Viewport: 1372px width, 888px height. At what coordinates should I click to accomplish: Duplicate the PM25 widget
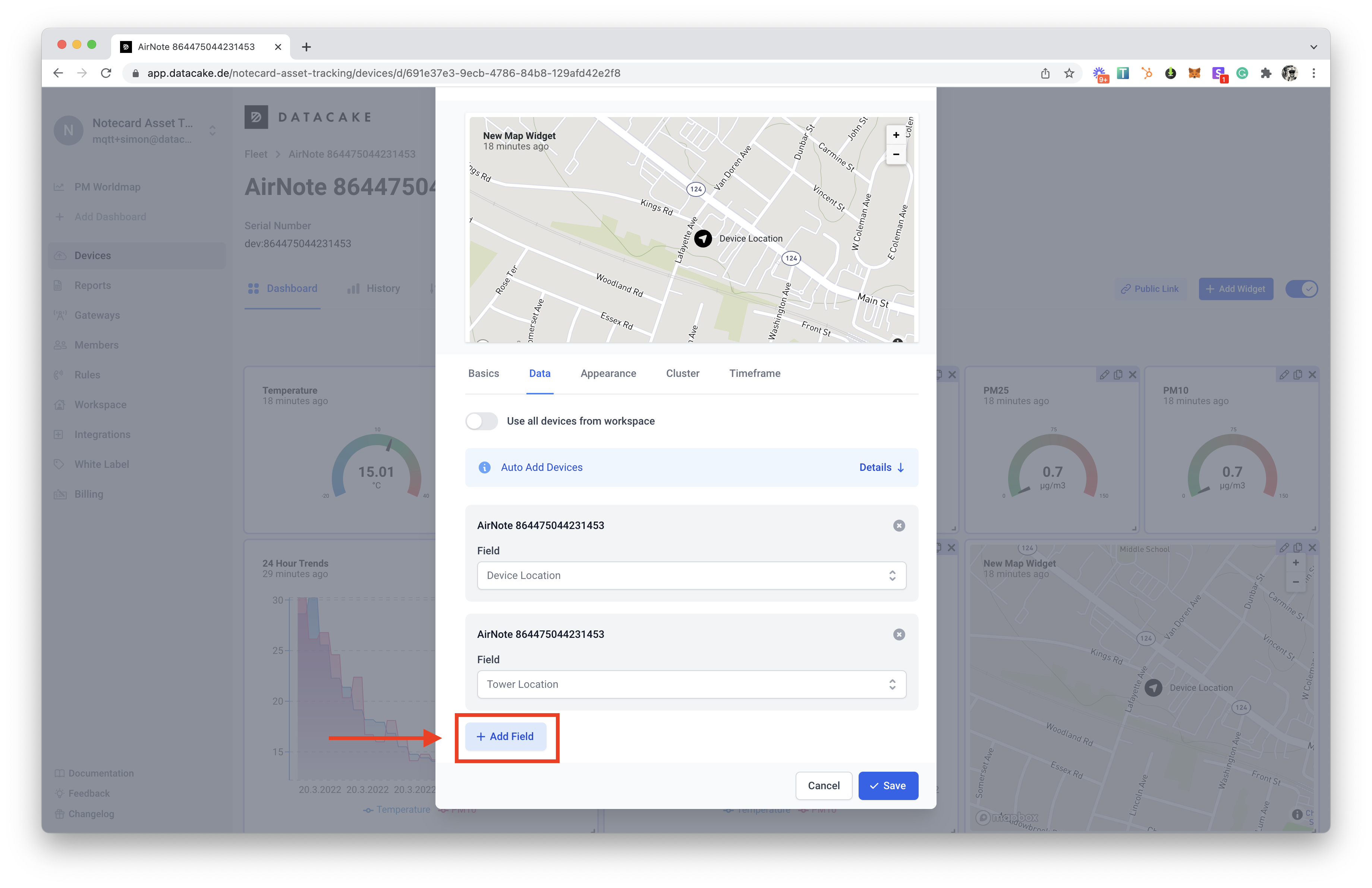pyautogui.click(x=1118, y=375)
